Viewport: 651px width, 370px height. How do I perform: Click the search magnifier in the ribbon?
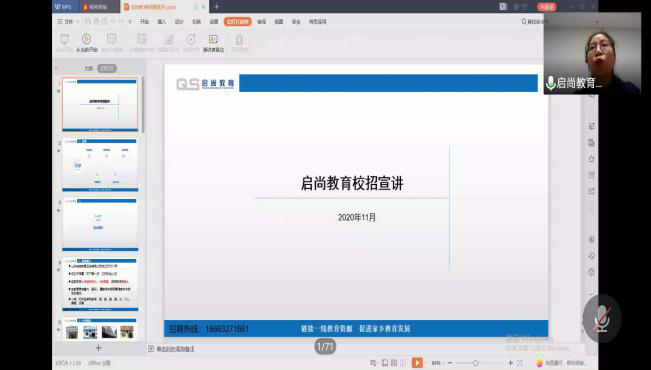(x=524, y=21)
